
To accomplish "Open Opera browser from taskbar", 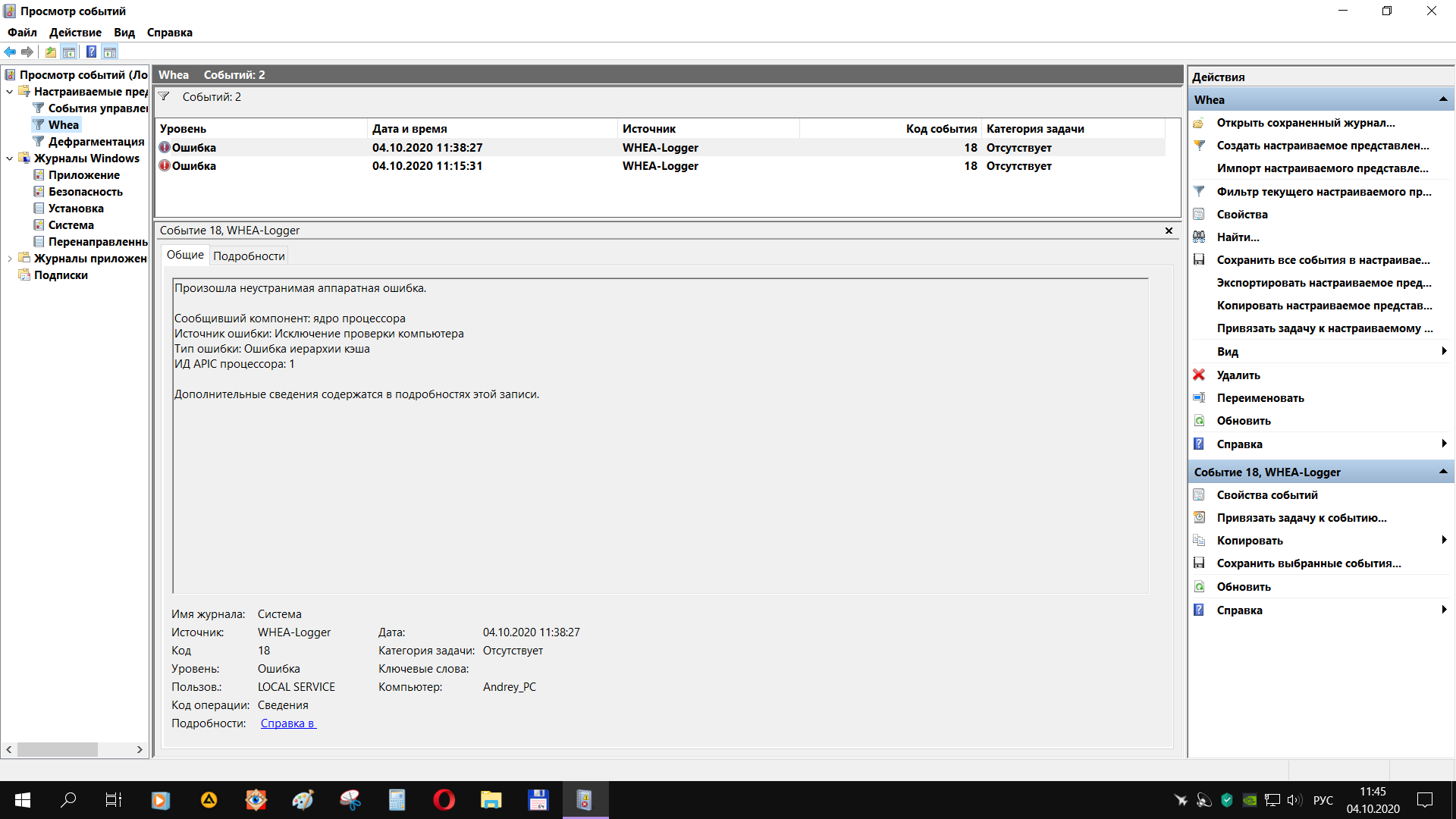I will [x=444, y=800].
